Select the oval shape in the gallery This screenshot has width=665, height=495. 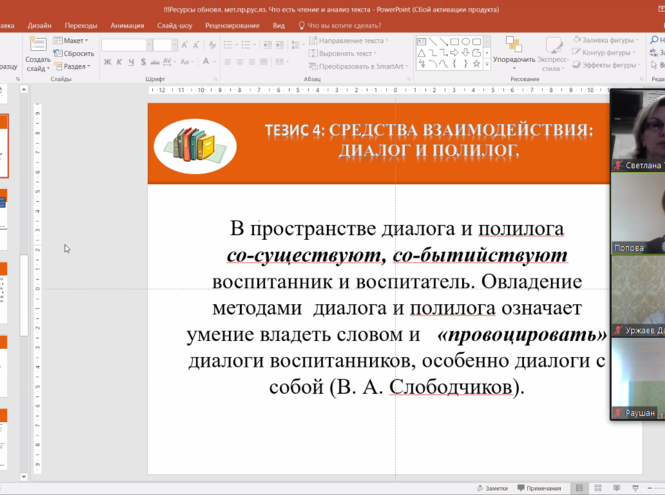click(x=465, y=42)
